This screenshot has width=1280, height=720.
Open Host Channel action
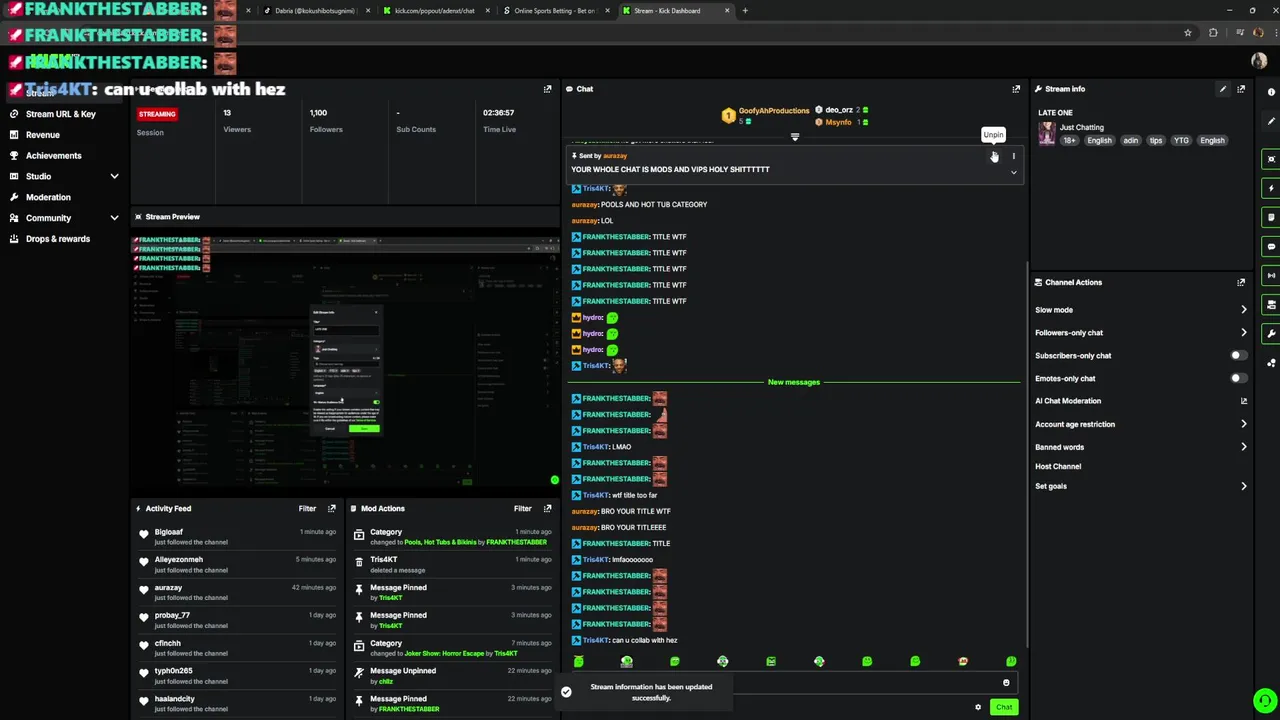[x=1058, y=466]
